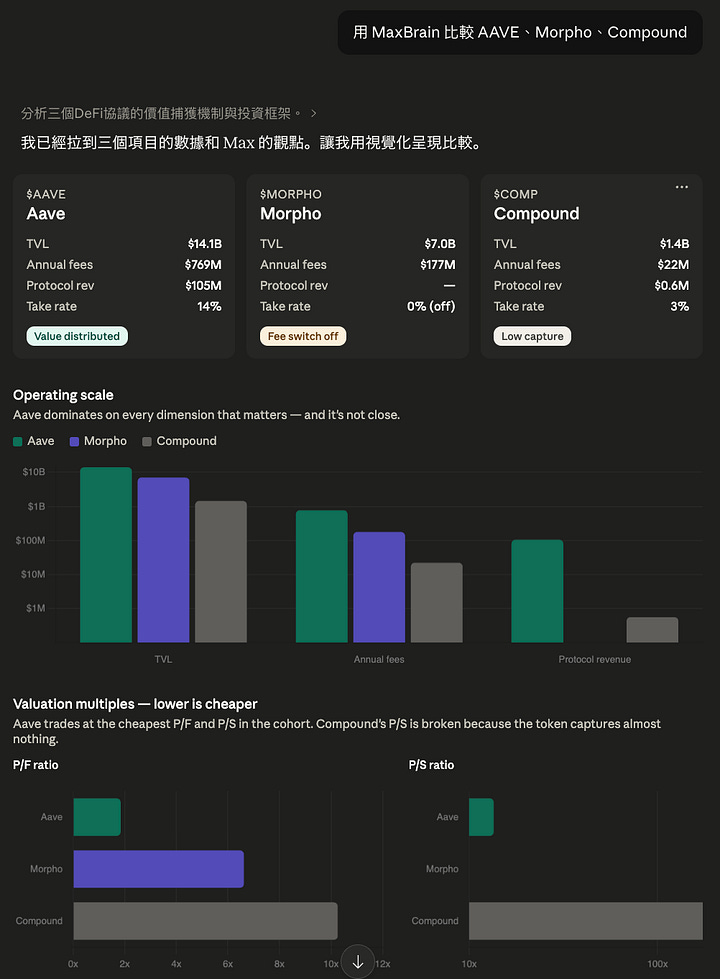720x979 pixels.
Task: Click the Value distributed badge
Action: click(x=77, y=336)
